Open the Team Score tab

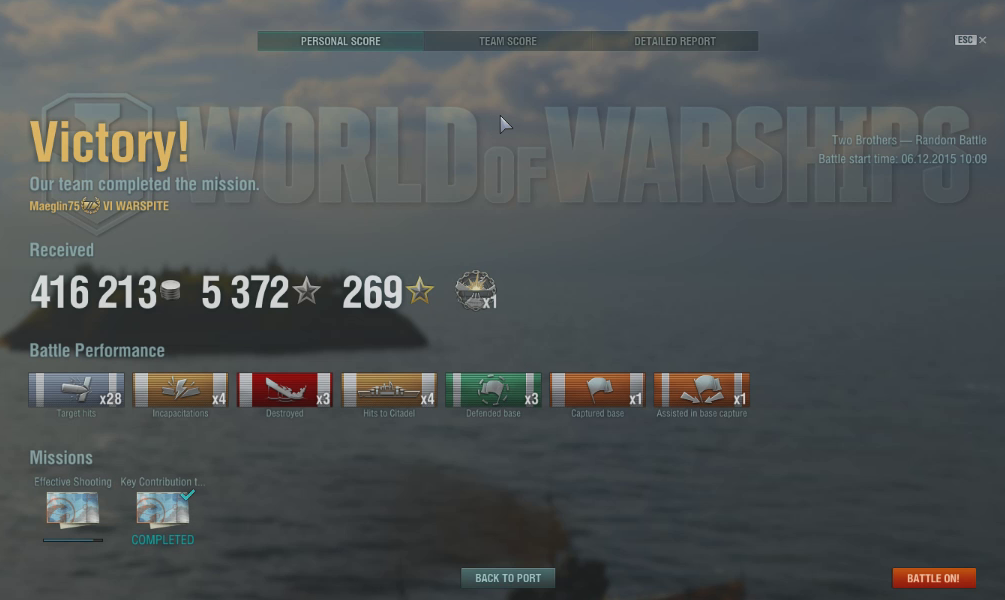(x=508, y=41)
